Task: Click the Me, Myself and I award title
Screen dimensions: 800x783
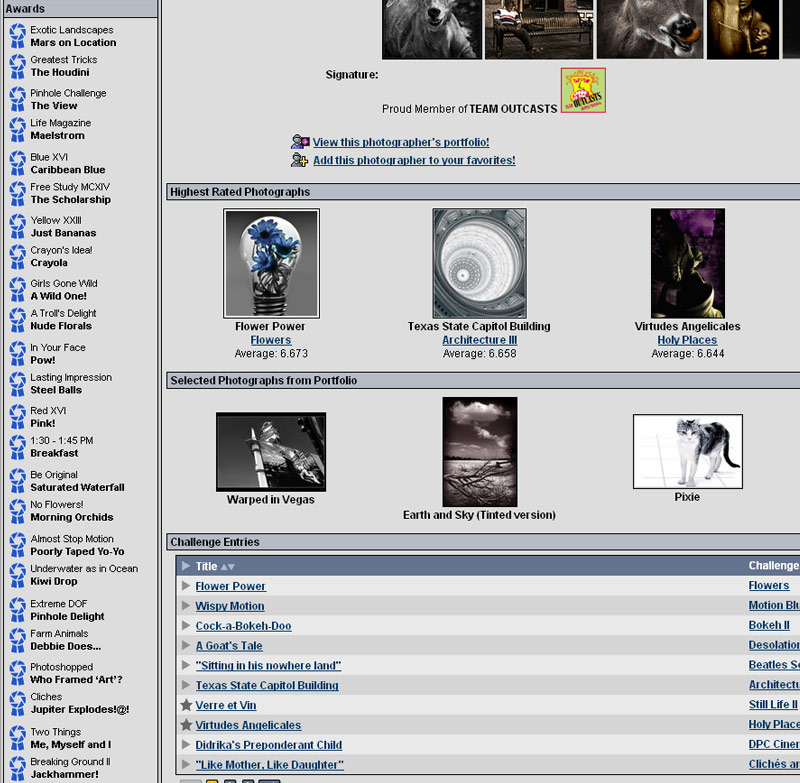Action: pyautogui.click(x=70, y=745)
